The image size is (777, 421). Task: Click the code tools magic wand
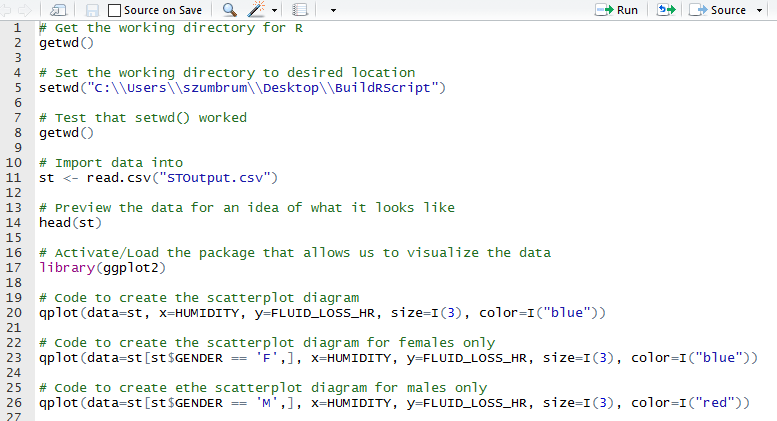point(257,10)
